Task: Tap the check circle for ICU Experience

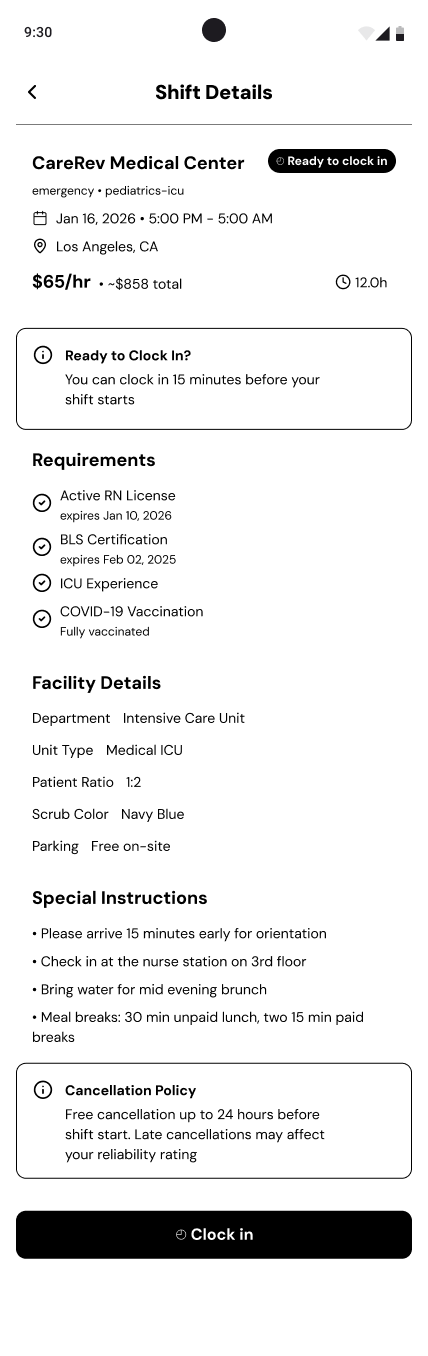Action: coord(42,583)
